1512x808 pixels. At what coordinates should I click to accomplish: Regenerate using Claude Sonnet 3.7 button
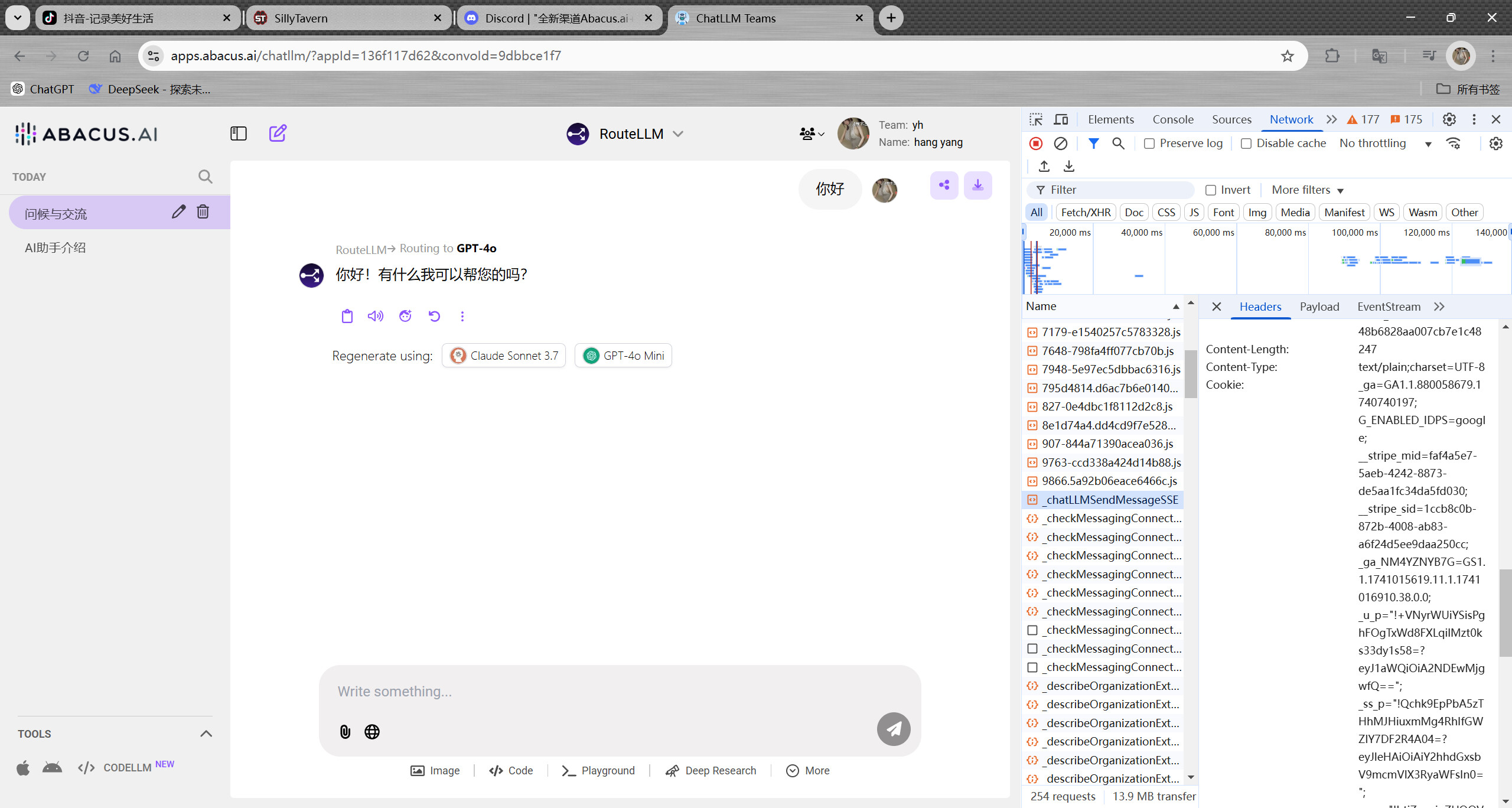[504, 356]
